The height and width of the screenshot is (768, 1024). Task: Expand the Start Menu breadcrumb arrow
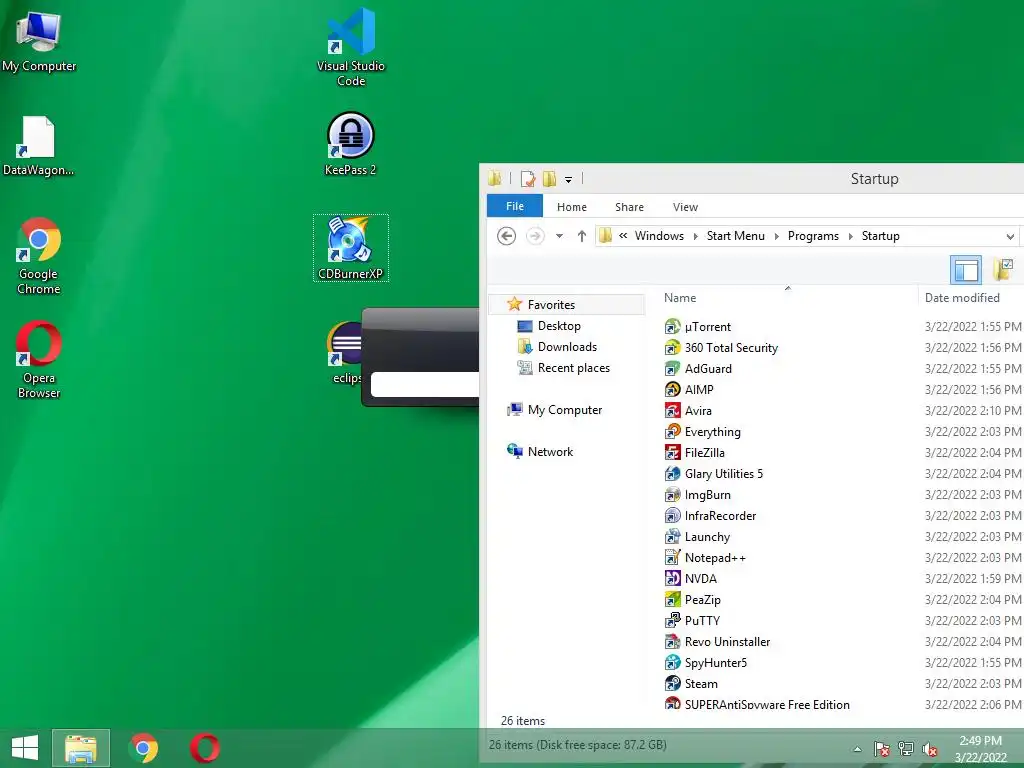click(776, 236)
